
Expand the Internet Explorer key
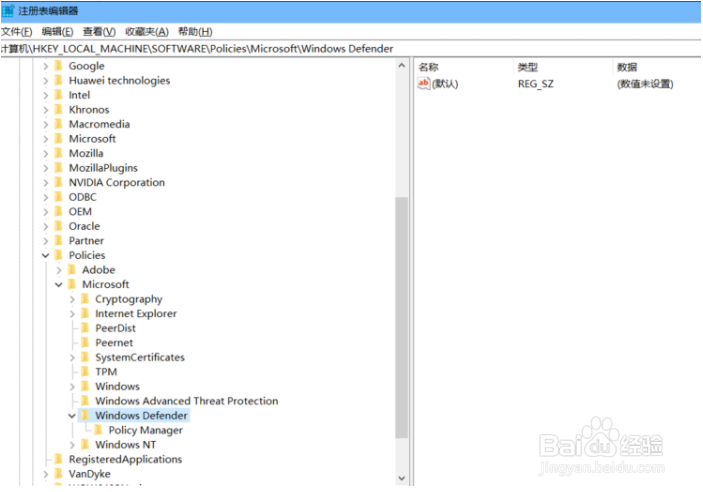(x=72, y=314)
